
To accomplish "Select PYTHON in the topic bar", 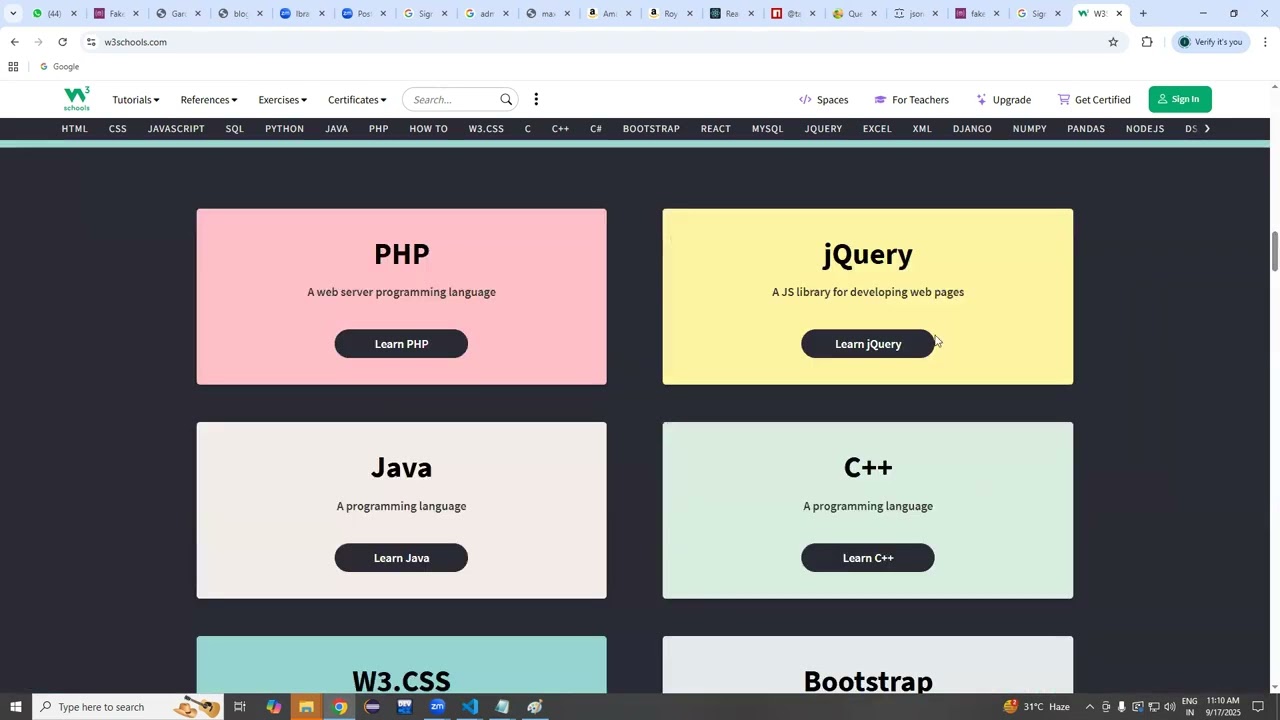I will tap(284, 129).
